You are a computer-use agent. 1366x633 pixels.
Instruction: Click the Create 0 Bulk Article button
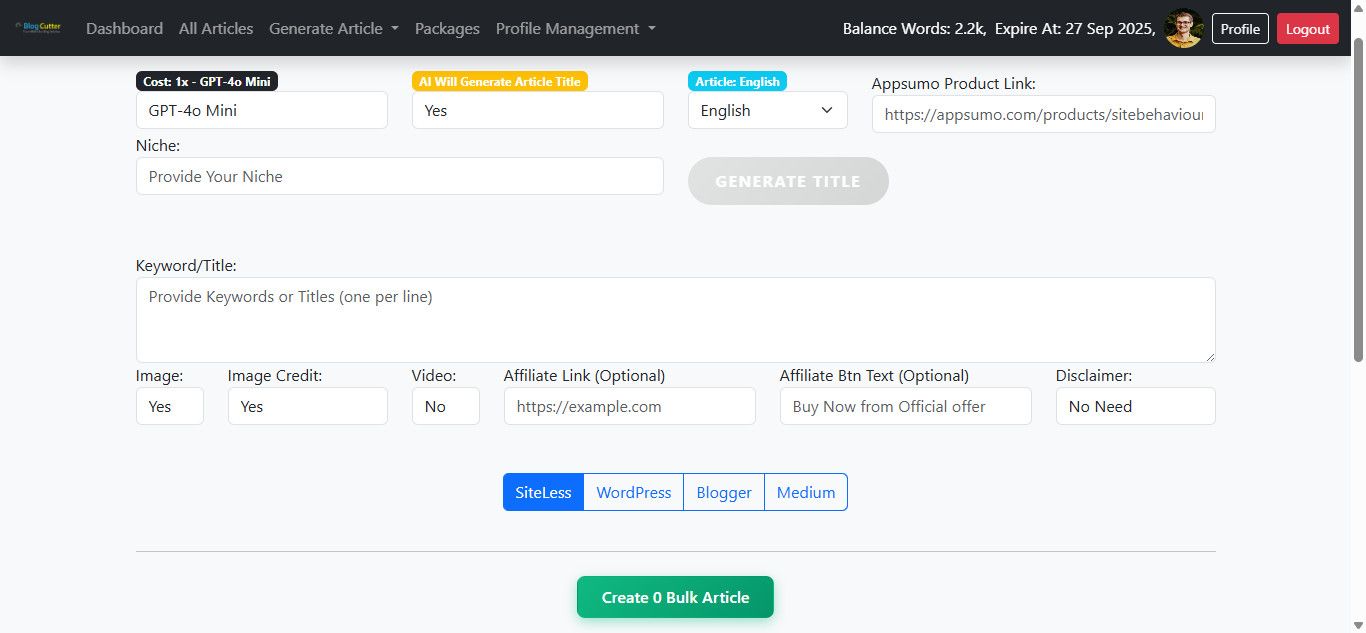point(675,597)
